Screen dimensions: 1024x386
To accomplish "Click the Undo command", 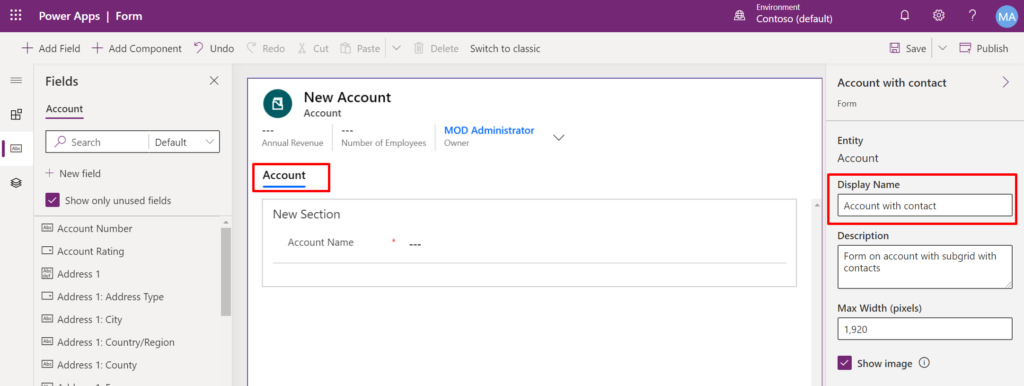I will point(214,48).
